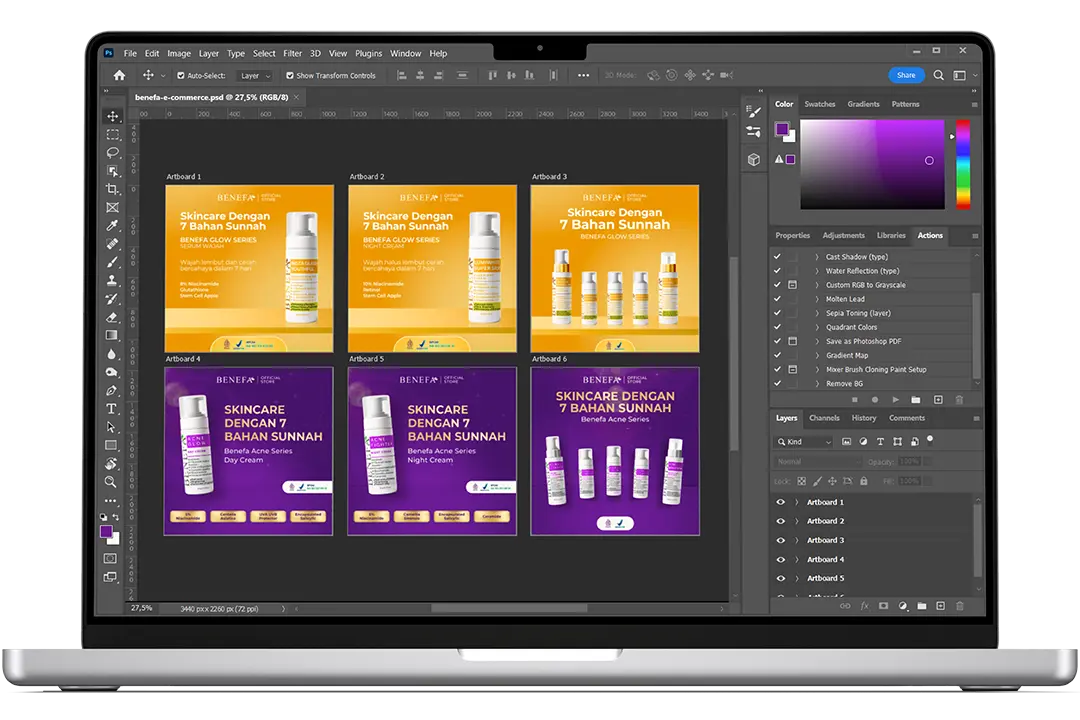This screenshot has width=1080, height=720.
Task: Enable the Show Transform Controls checkbox
Action: tap(290, 76)
